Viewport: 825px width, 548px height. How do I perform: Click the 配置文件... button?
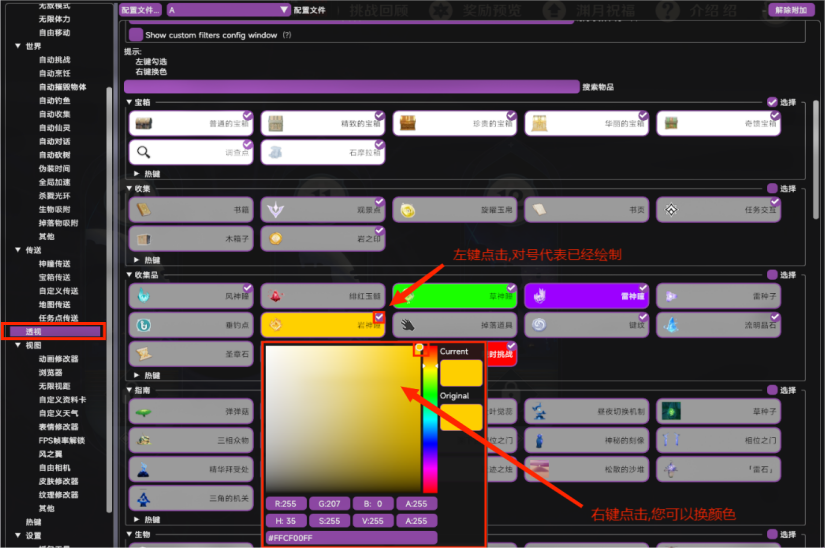pyautogui.click(x=141, y=10)
